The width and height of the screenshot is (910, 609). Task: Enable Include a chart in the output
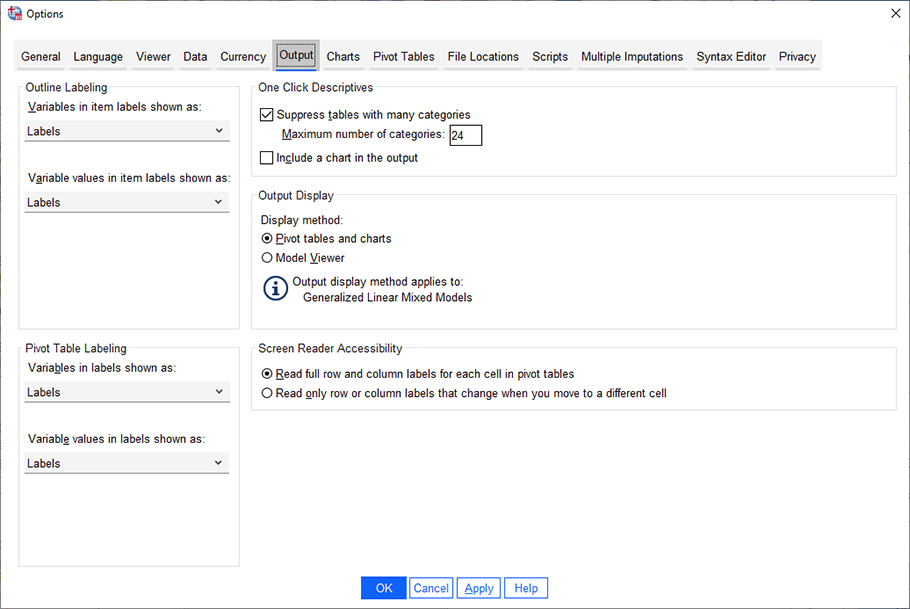point(266,157)
